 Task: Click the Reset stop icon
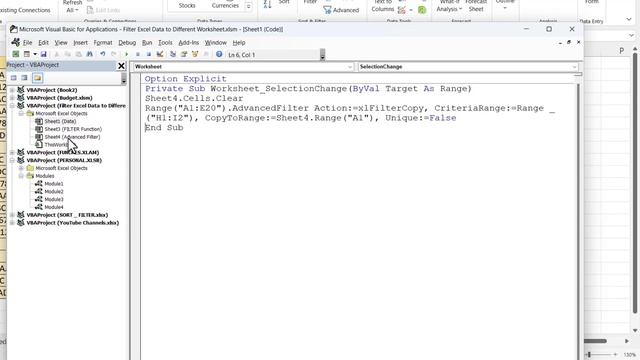(149, 54)
